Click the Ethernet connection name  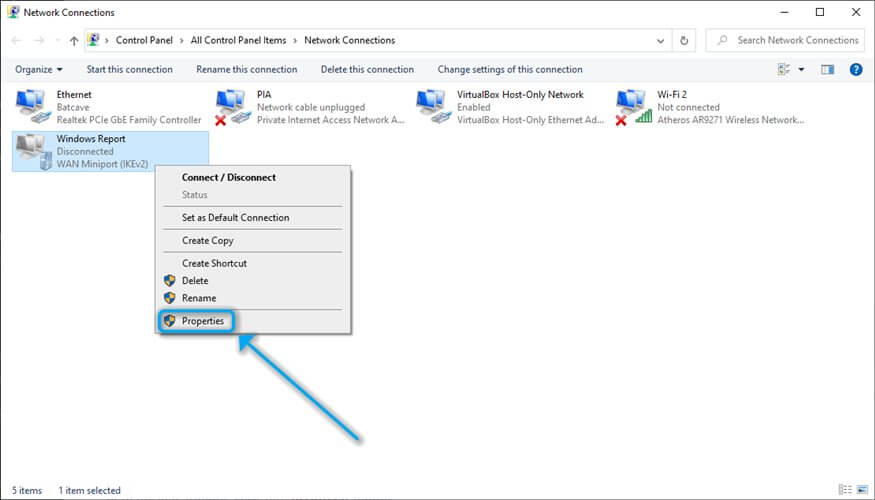(x=74, y=95)
